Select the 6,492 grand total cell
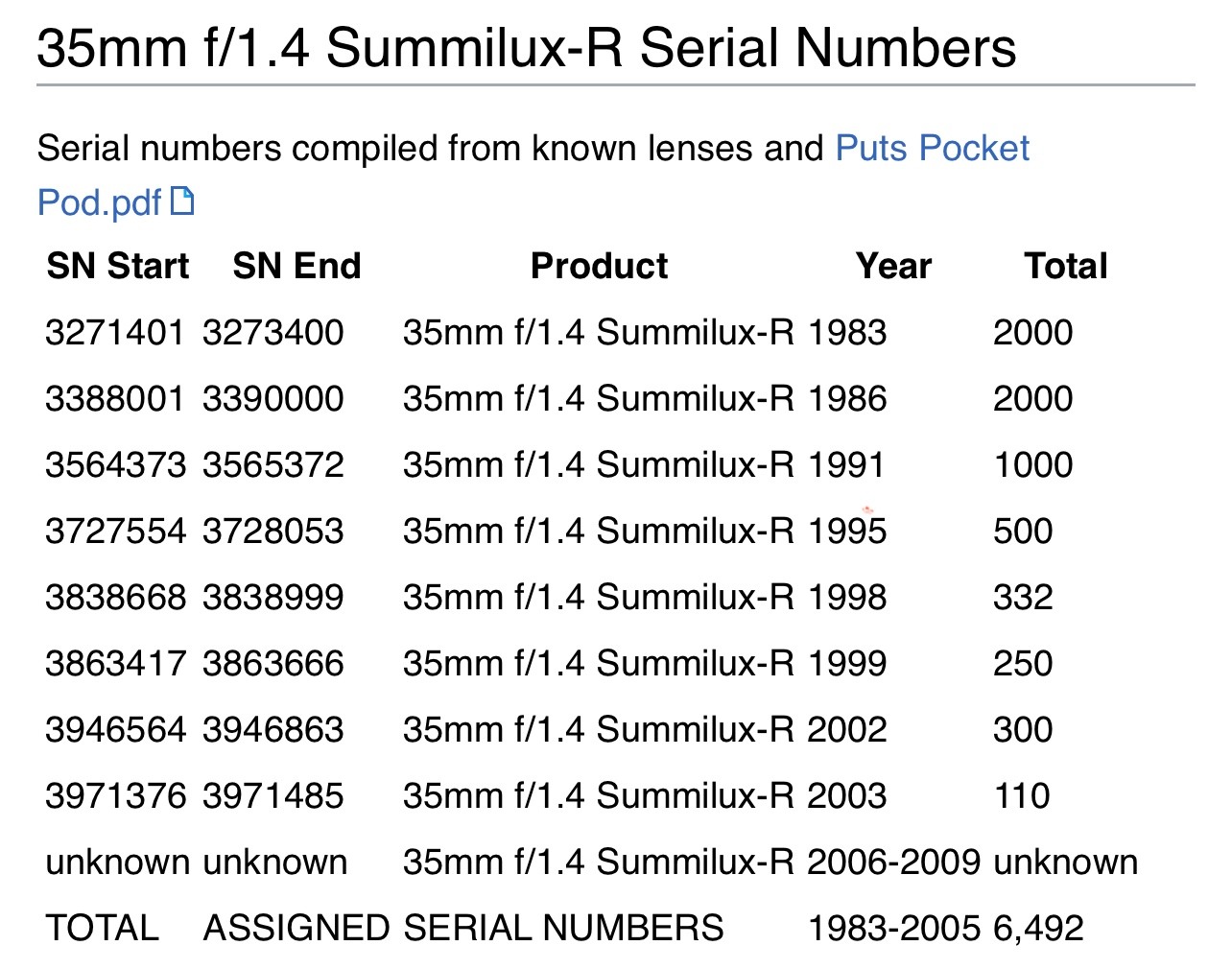Viewport: 1232px width, 969px height. (x=1038, y=929)
